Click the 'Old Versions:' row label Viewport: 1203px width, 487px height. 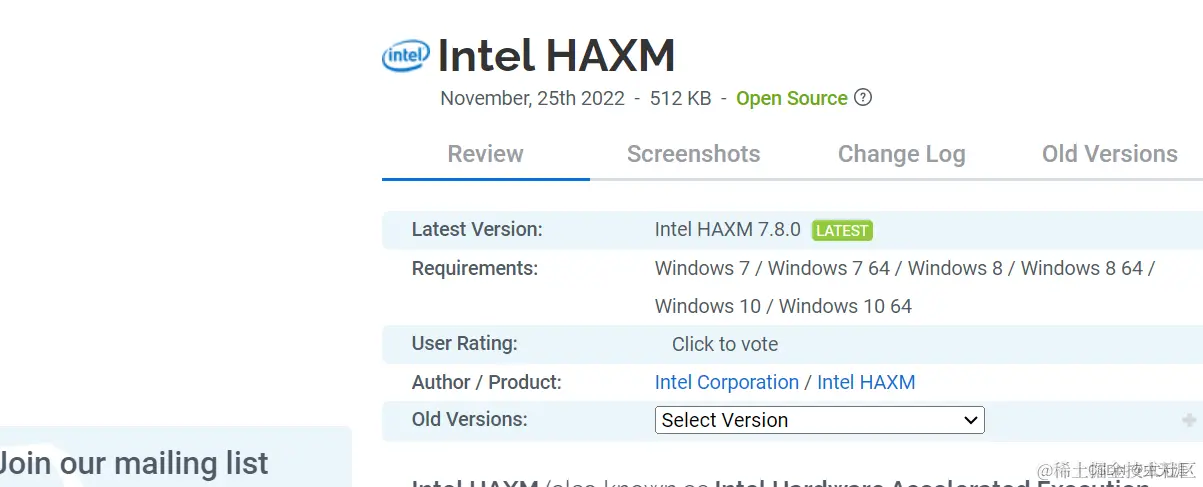(x=470, y=420)
